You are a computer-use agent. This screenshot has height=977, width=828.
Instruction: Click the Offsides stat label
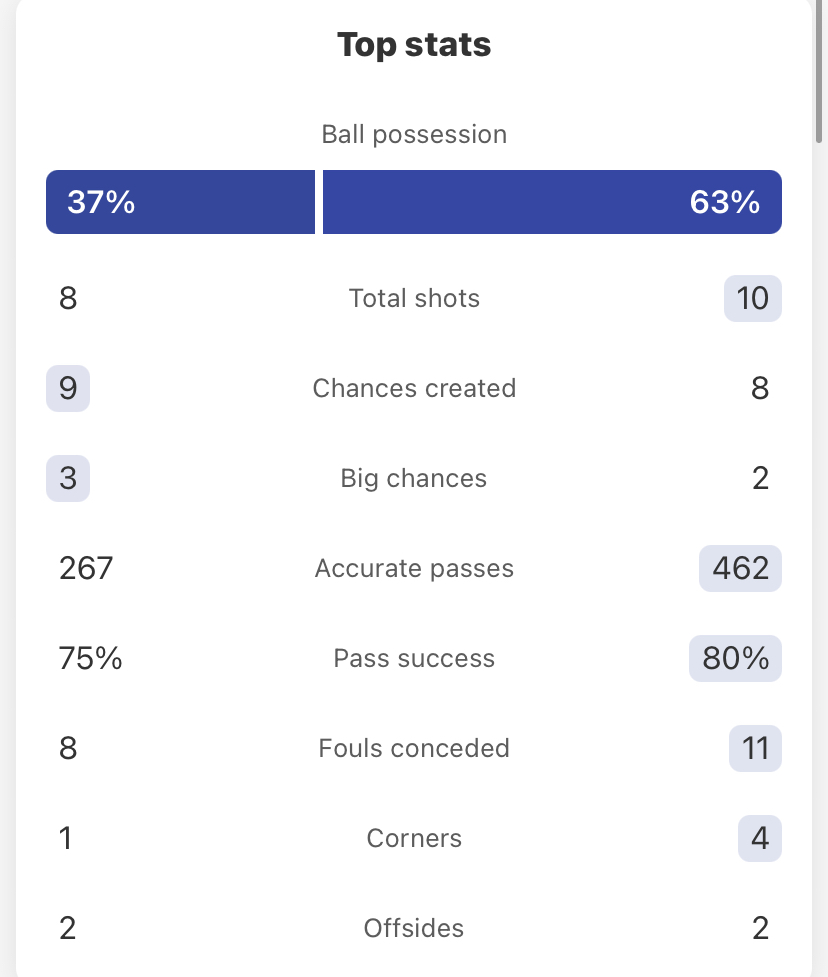click(414, 928)
